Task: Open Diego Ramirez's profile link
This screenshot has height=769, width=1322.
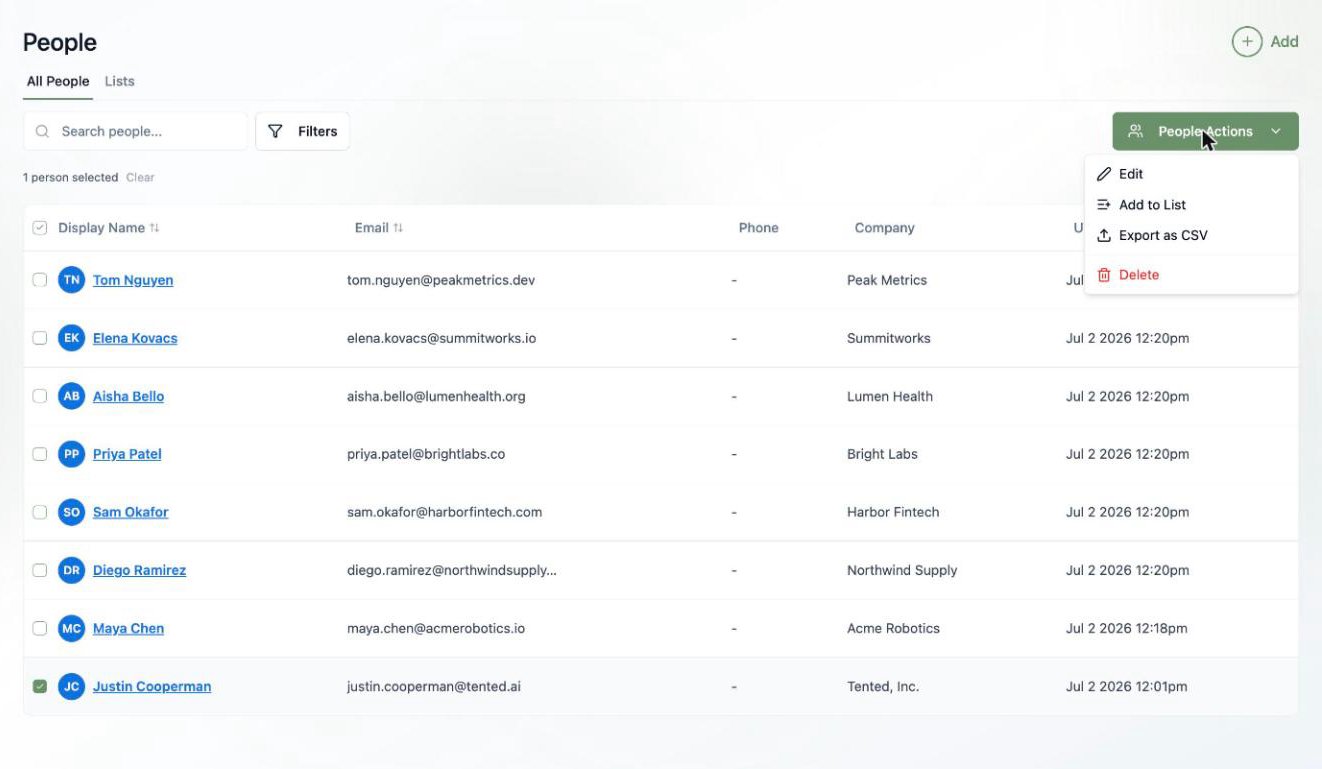Action: (x=139, y=570)
